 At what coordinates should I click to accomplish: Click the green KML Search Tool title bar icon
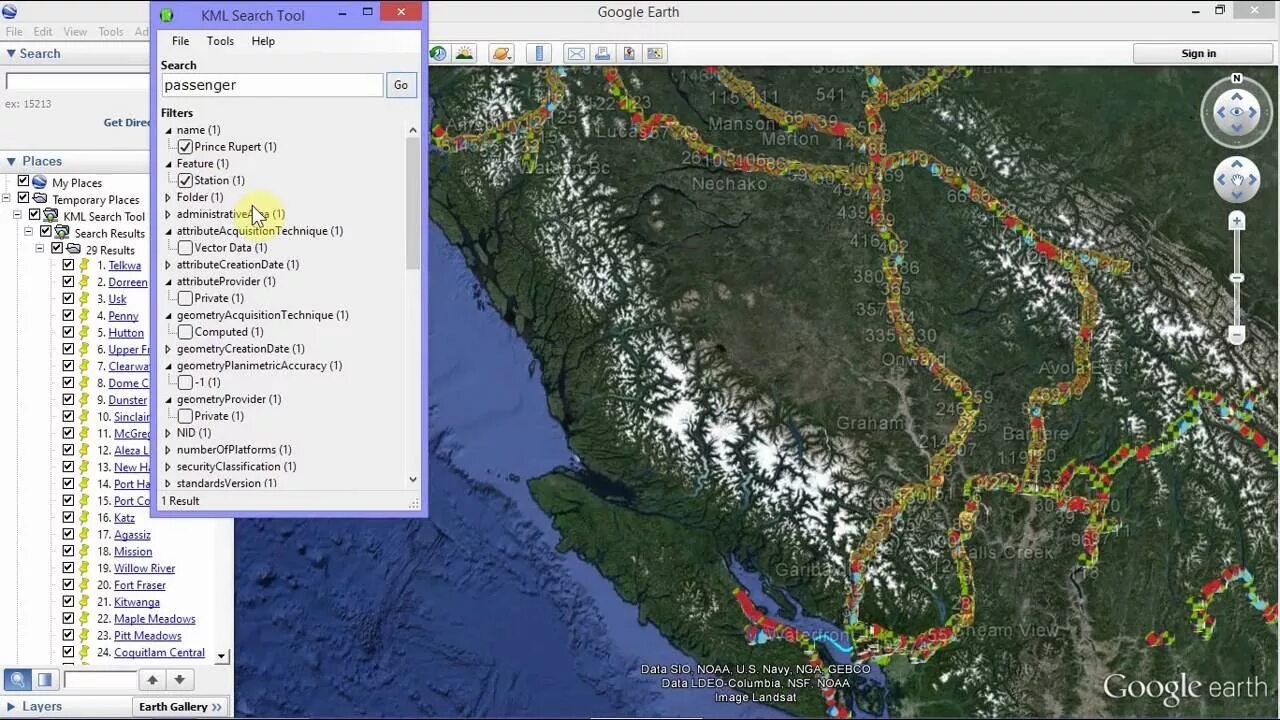click(166, 15)
